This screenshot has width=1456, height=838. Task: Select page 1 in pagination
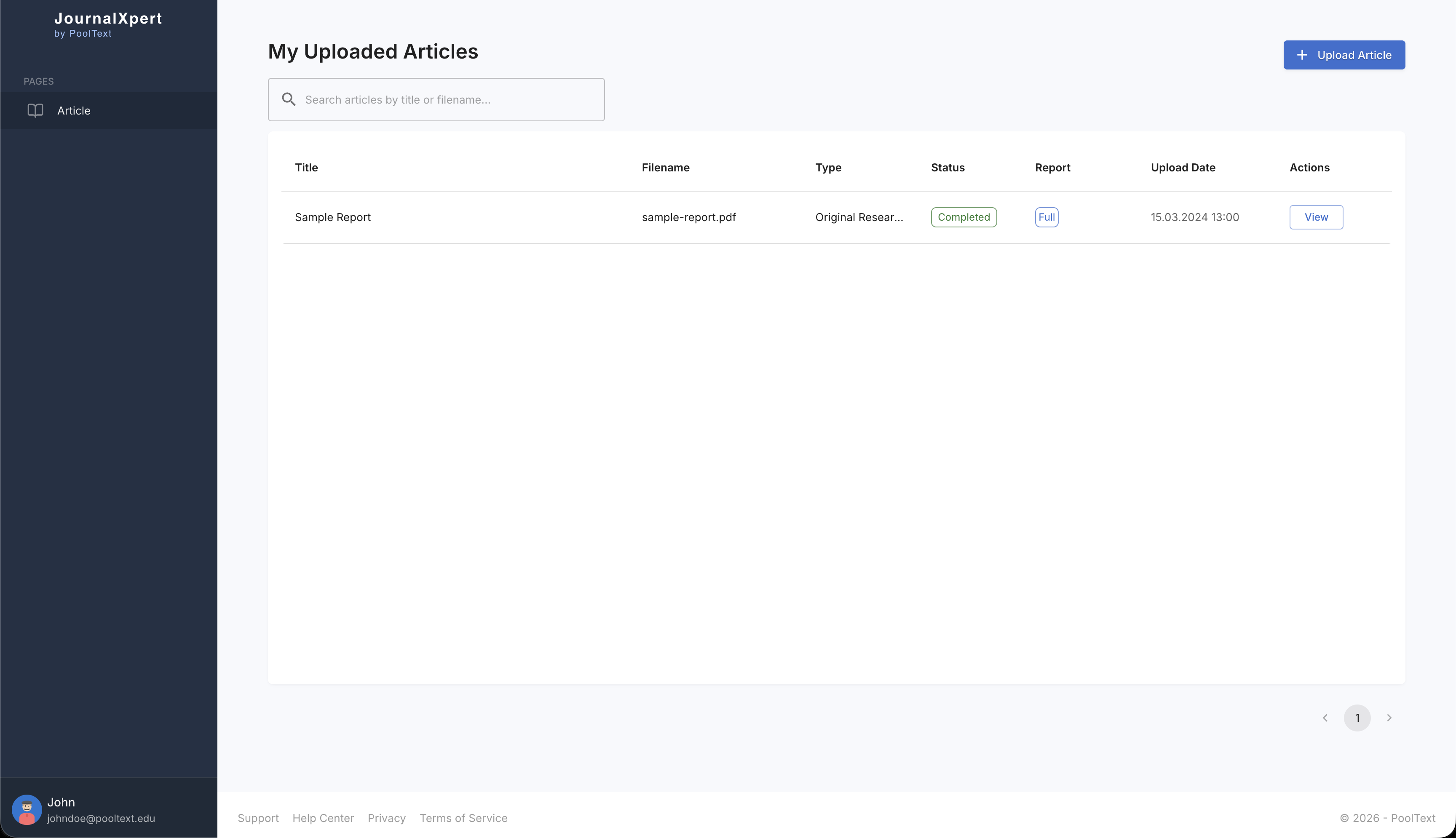pos(1357,718)
